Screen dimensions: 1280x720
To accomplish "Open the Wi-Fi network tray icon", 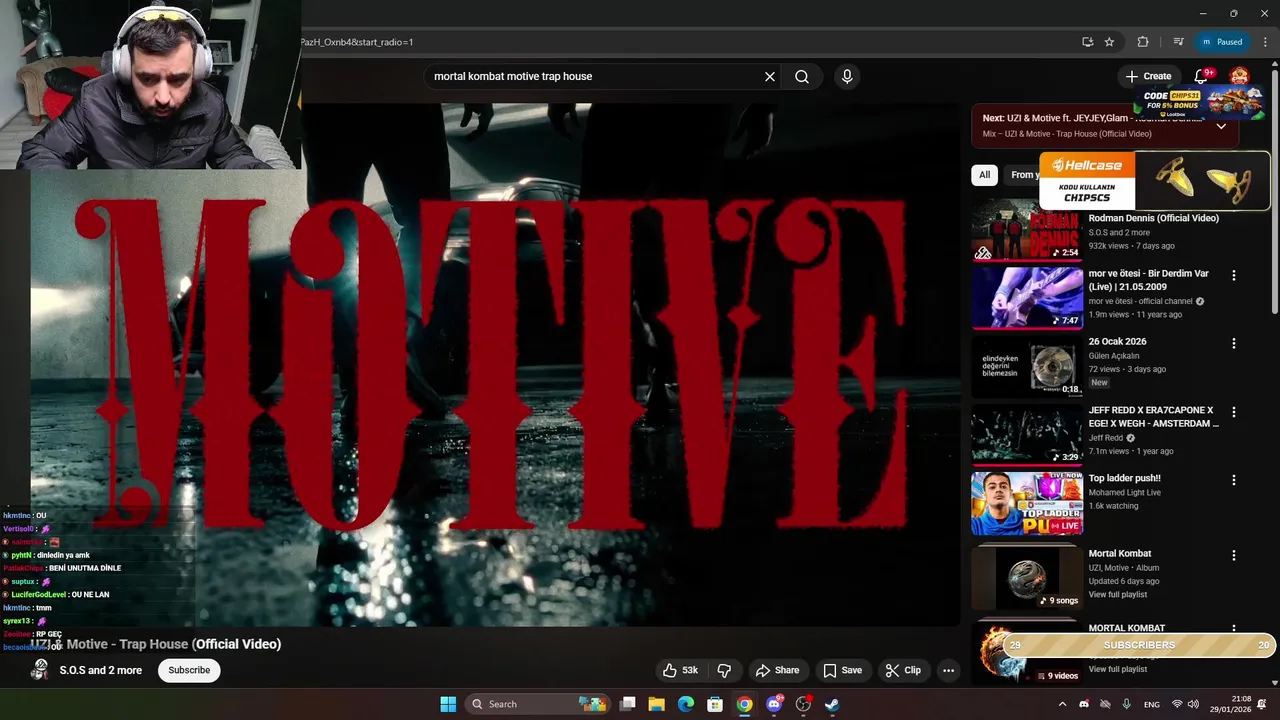I will click(x=1177, y=704).
